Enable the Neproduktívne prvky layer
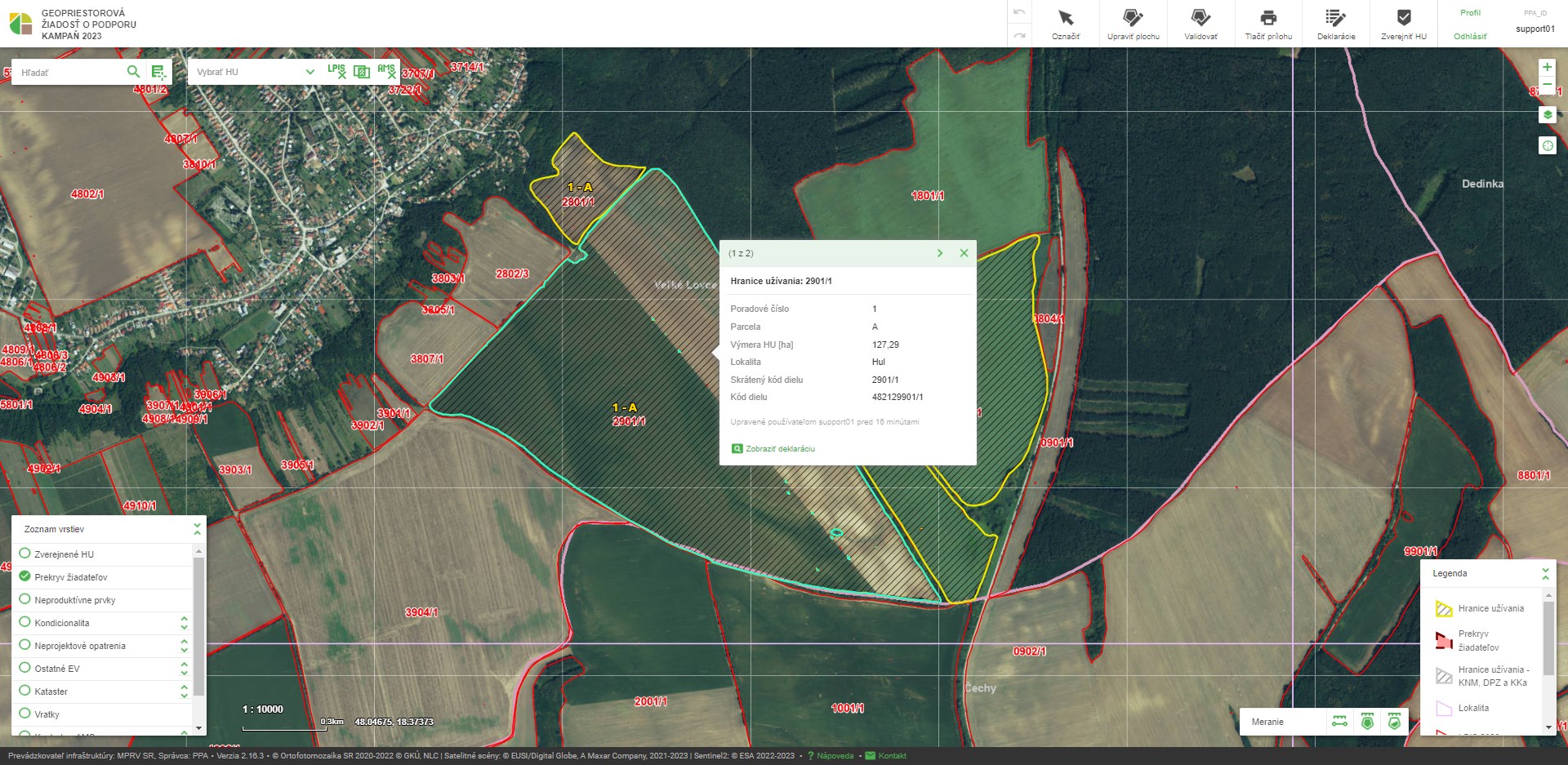This screenshot has height=765, width=1568. click(24, 599)
